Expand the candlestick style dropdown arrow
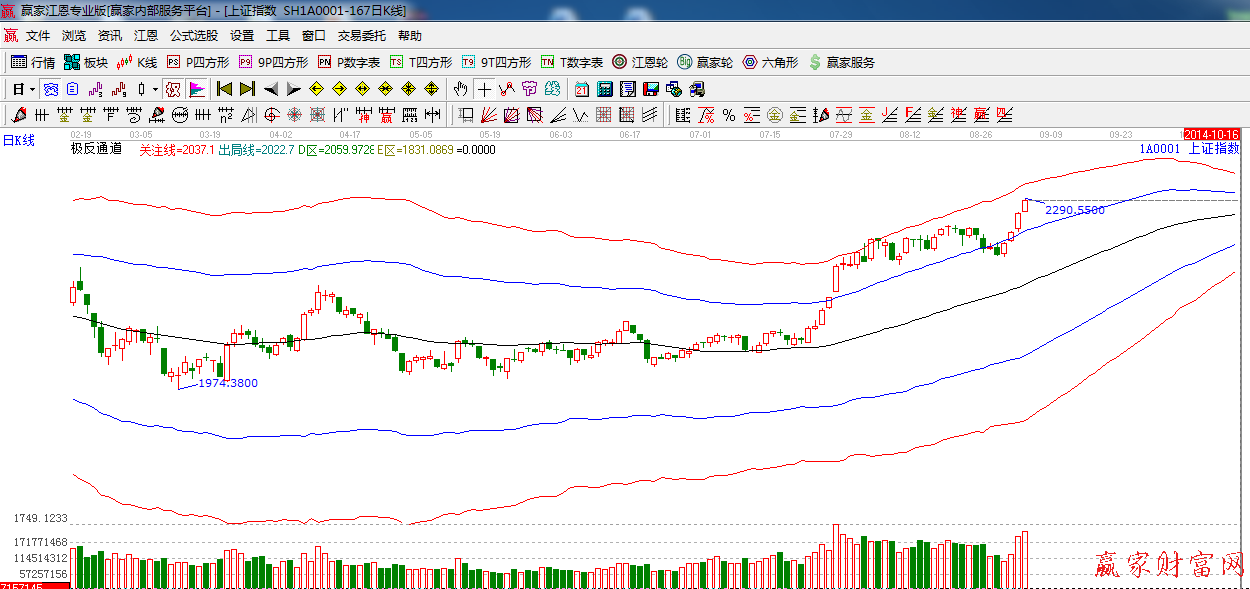Screen dimensions: 1250x589 click(x=154, y=89)
